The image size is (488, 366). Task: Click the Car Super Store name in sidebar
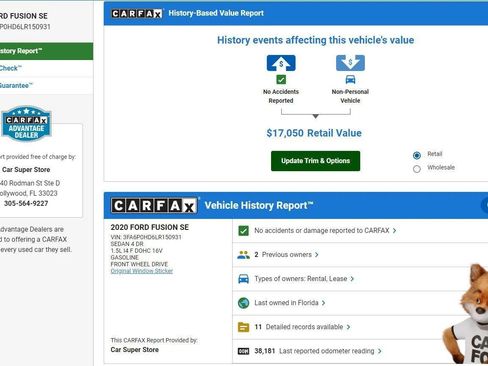[26, 170]
